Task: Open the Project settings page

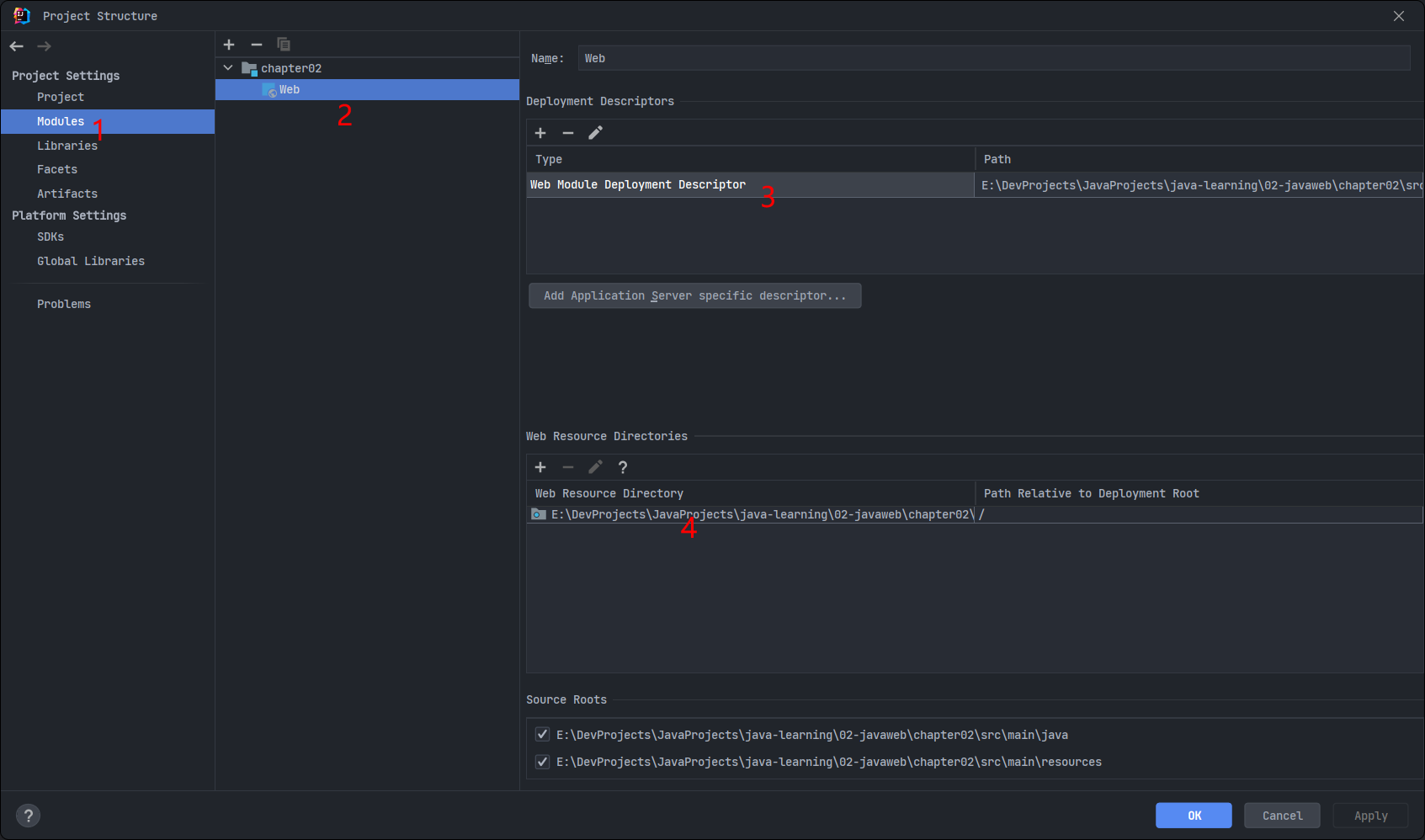Action: [61, 97]
